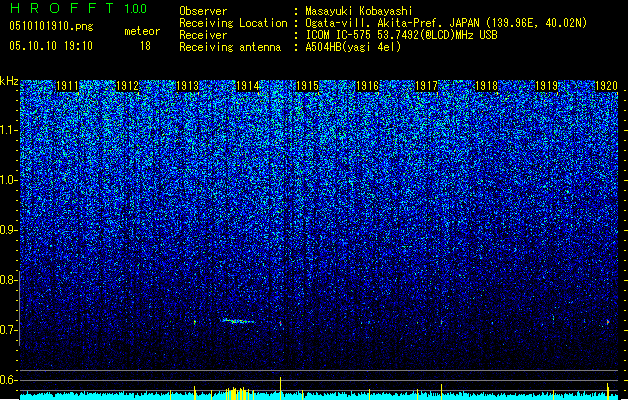Click the 1919 time marker
This screenshot has height=400, width=629.
[x=546, y=86]
